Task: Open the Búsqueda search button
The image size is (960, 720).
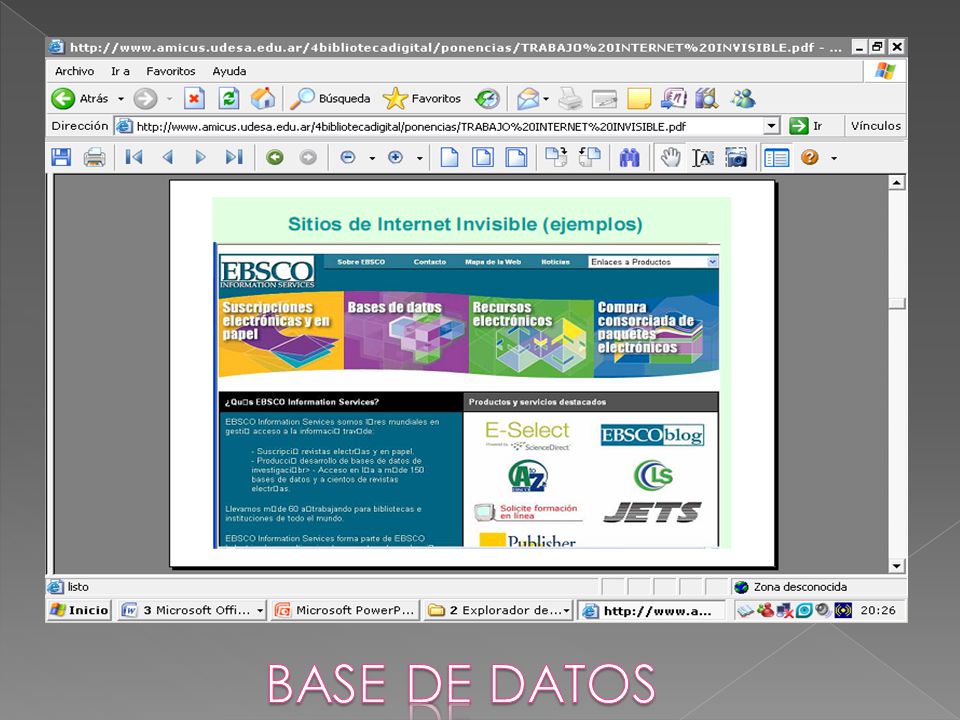Action: coord(330,99)
